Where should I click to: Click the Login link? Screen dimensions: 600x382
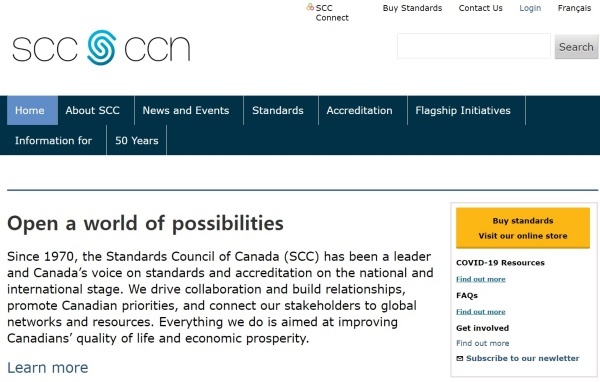[x=530, y=8]
